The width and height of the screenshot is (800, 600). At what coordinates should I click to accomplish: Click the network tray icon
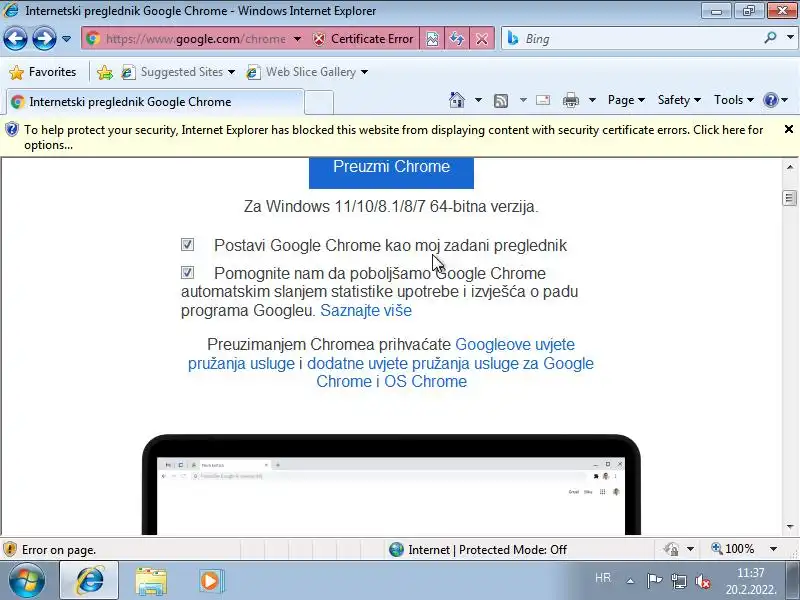click(x=679, y=581)
